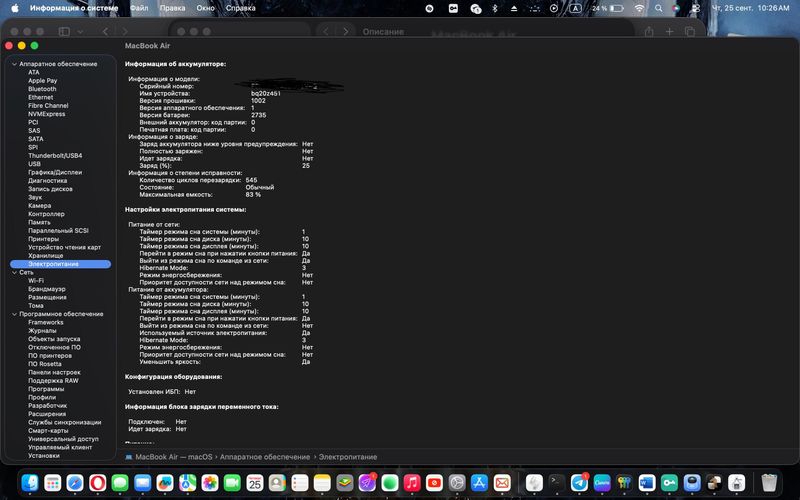Open the Окно menu

(206, 8)
